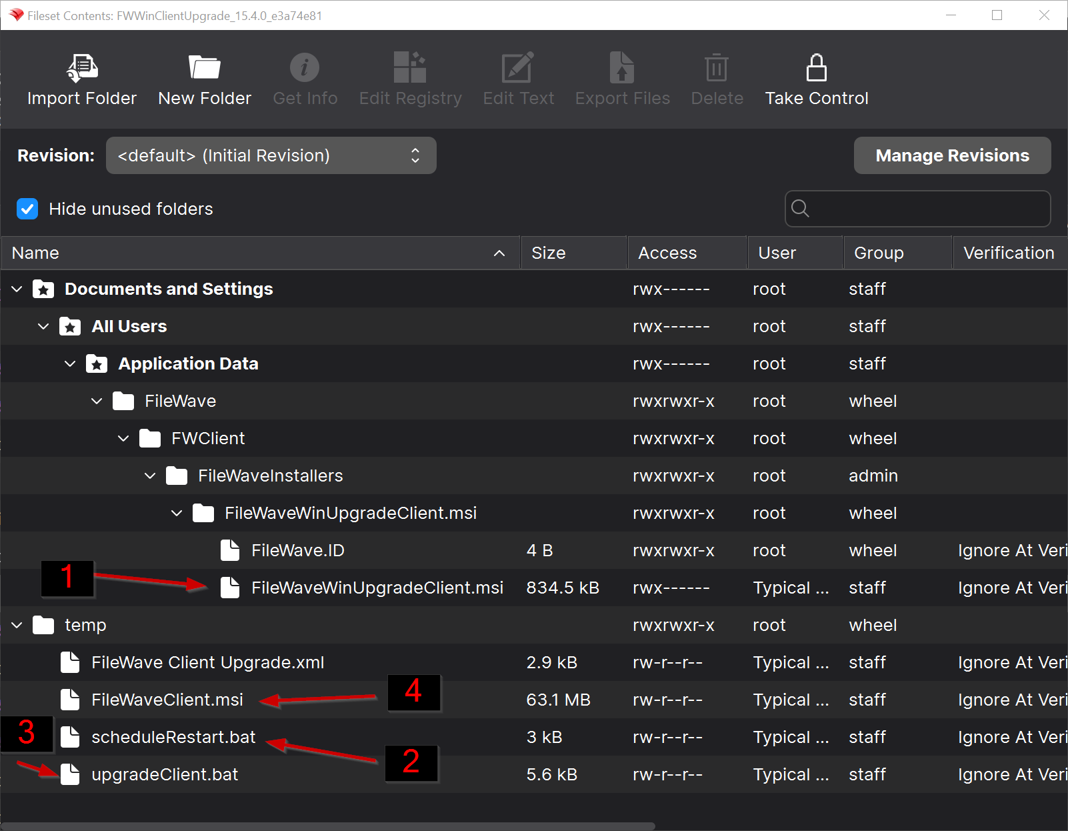Click the All Users starred folder icon
This screenshot has height=831, width=1068.
click(x=70, y=326)
